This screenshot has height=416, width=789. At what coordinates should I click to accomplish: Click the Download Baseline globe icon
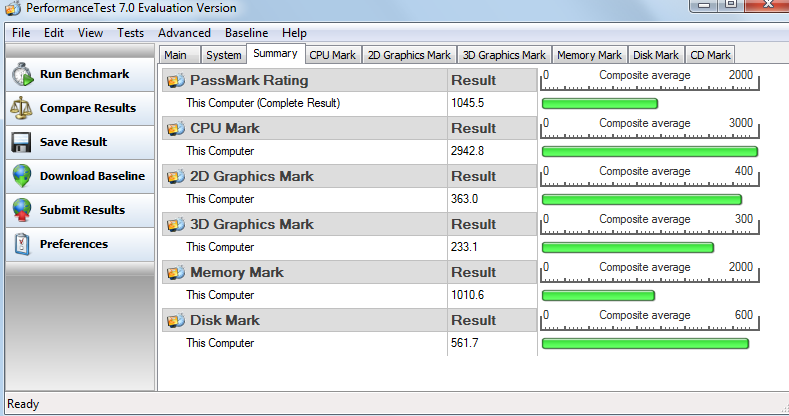[22, 176]
